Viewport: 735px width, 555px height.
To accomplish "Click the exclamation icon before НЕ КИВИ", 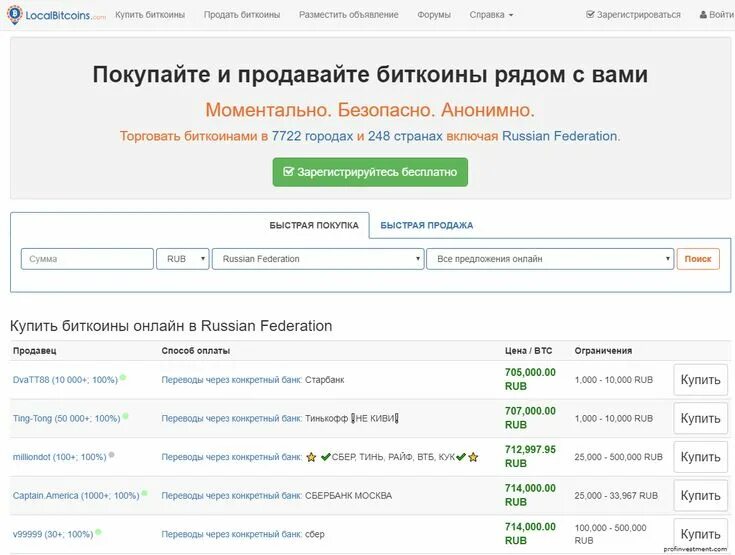I will click(x=353, y=418).
